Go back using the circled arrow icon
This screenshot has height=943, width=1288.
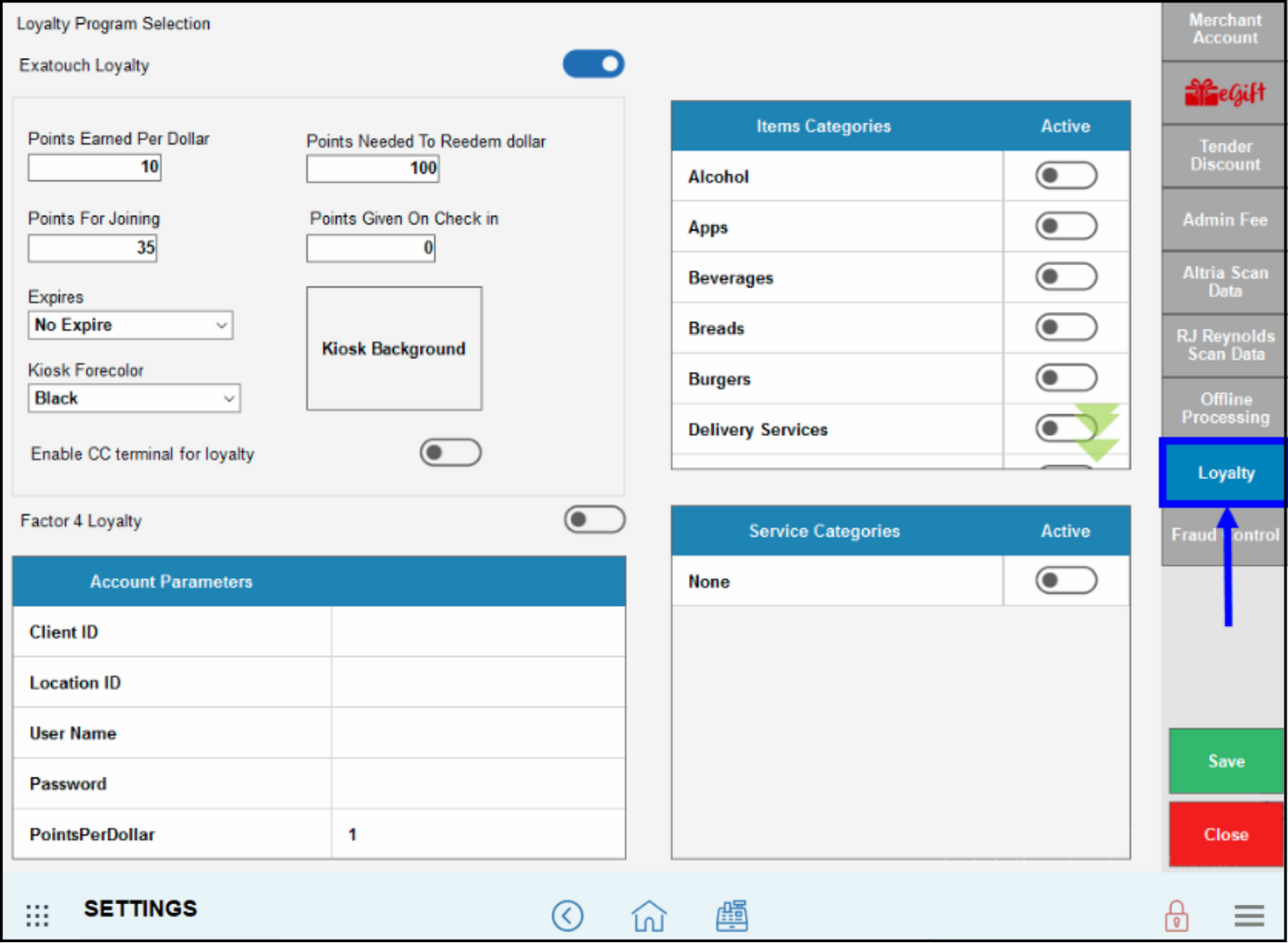(x=568, y=915)
